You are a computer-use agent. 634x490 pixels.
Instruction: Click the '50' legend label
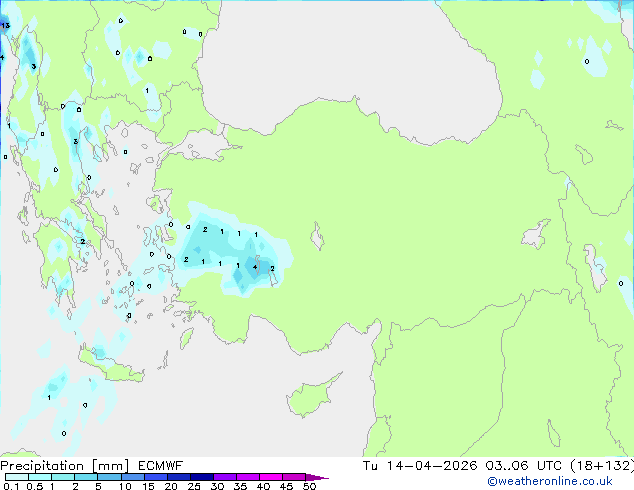309,486
